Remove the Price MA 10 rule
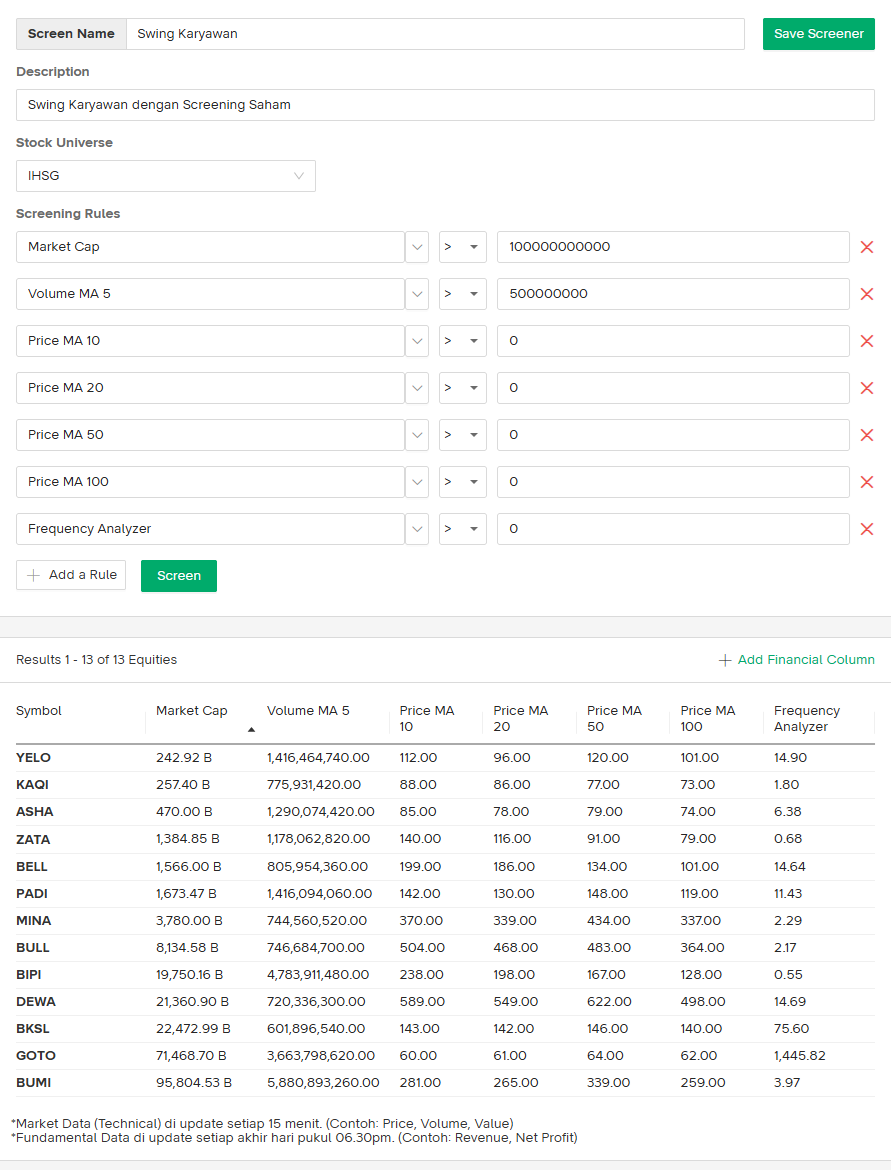 (x=867, y=341)
